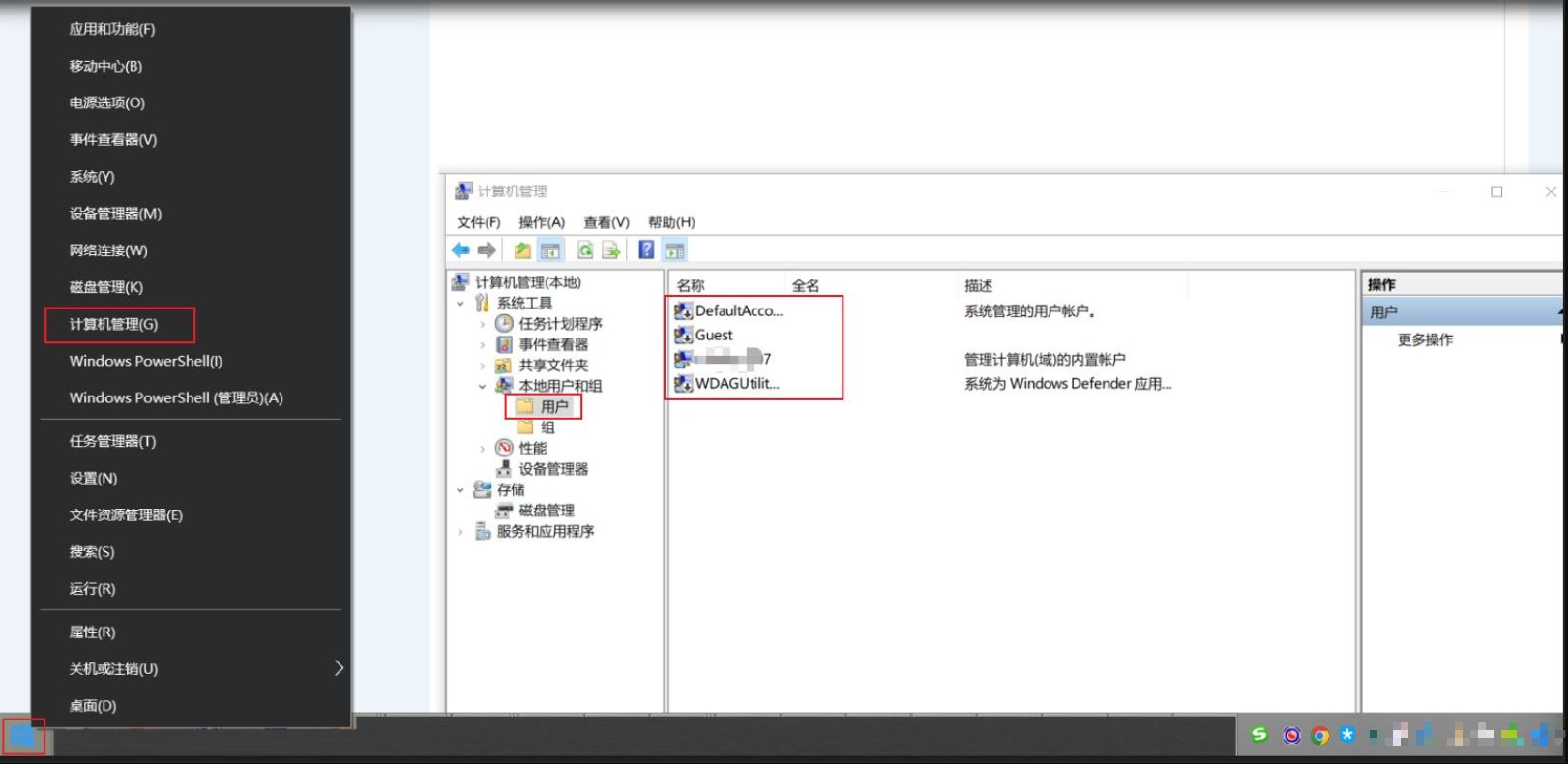The height and width of the screenshot is (764, 1568).
Task: Open the 操作(A) menu
Action: click(x=541, y=222)
